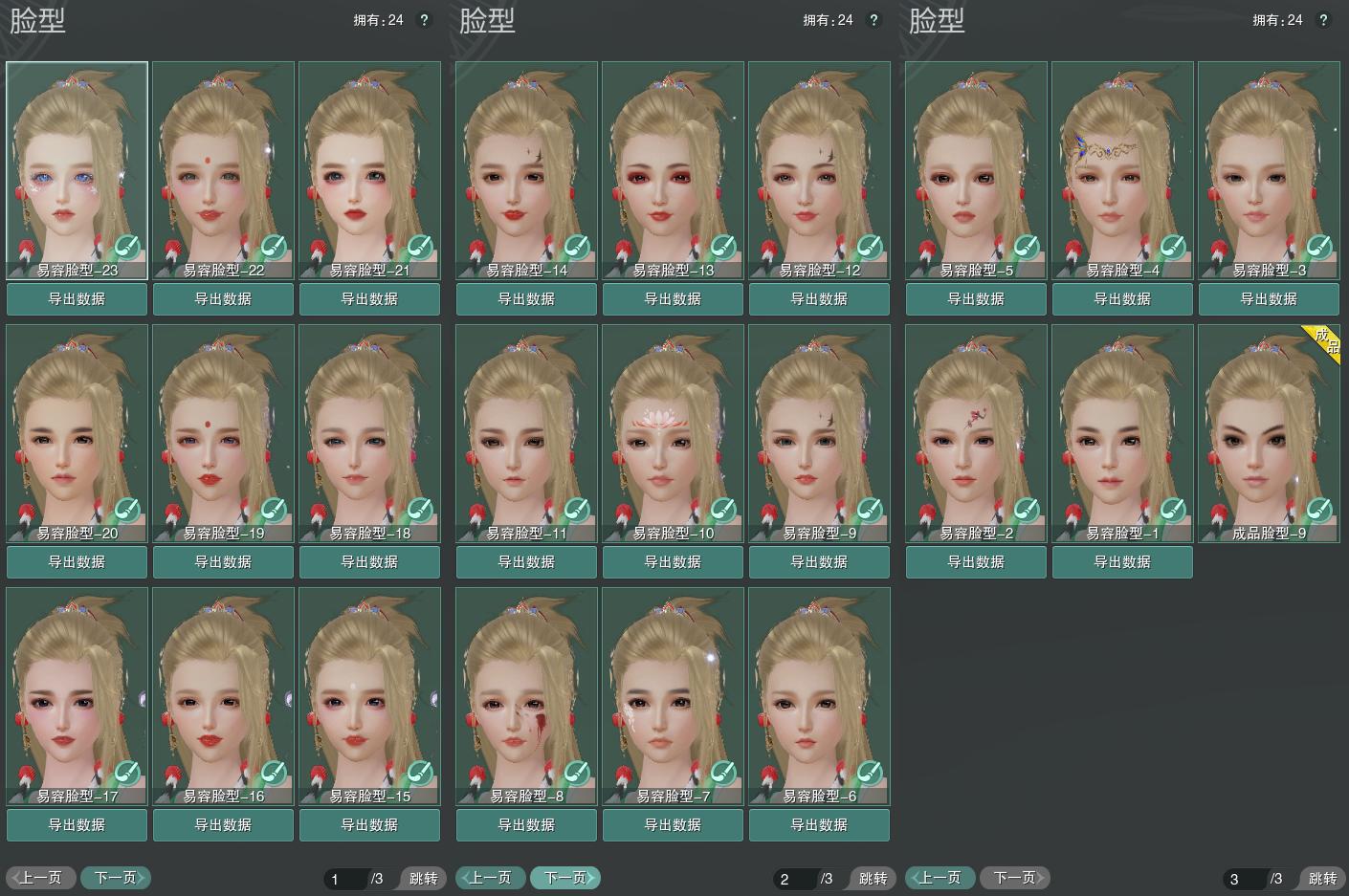
Task: Select the 易容脸型-18 face thumbnail
Action: 369,433
